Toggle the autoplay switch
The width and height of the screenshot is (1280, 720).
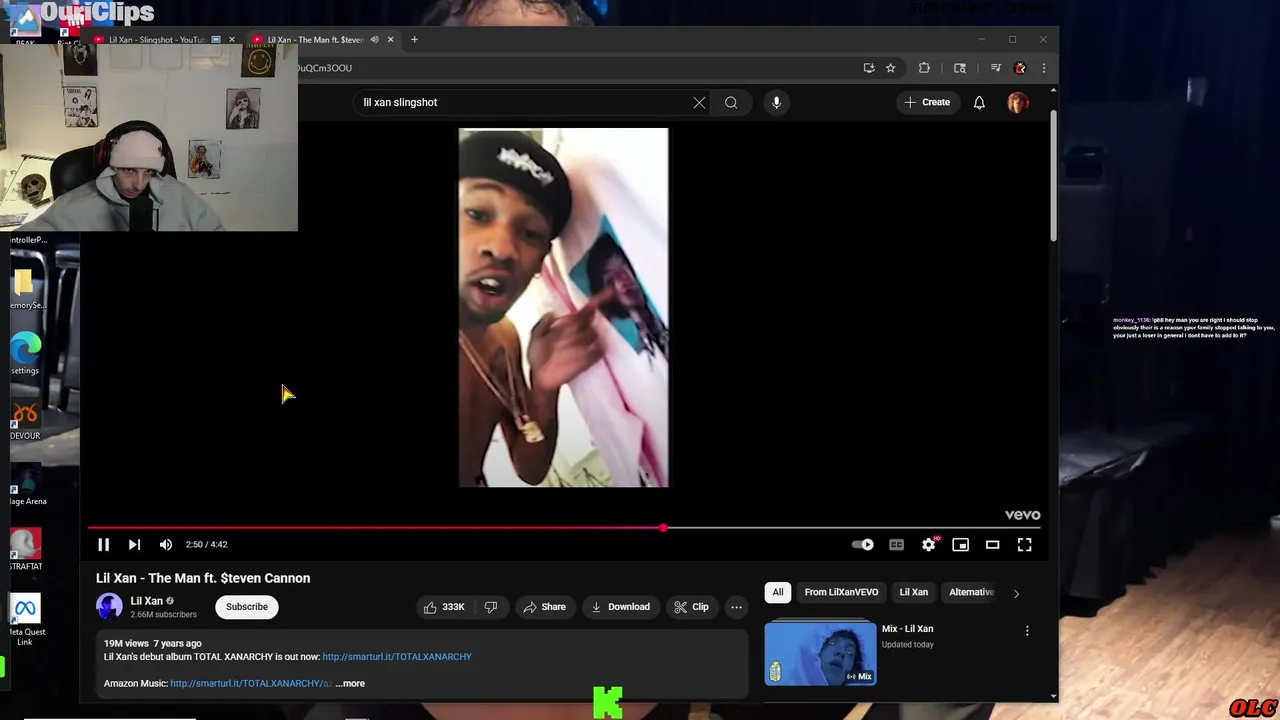[x=862, y=544]
